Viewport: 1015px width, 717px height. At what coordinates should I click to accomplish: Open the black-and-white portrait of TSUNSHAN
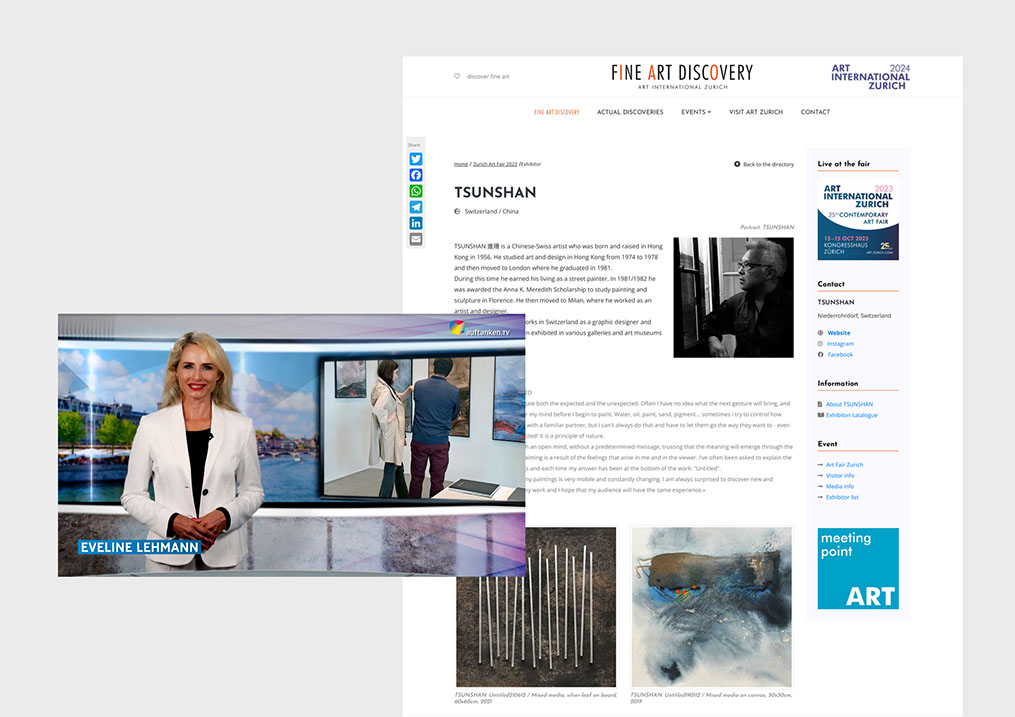(733, 298)
